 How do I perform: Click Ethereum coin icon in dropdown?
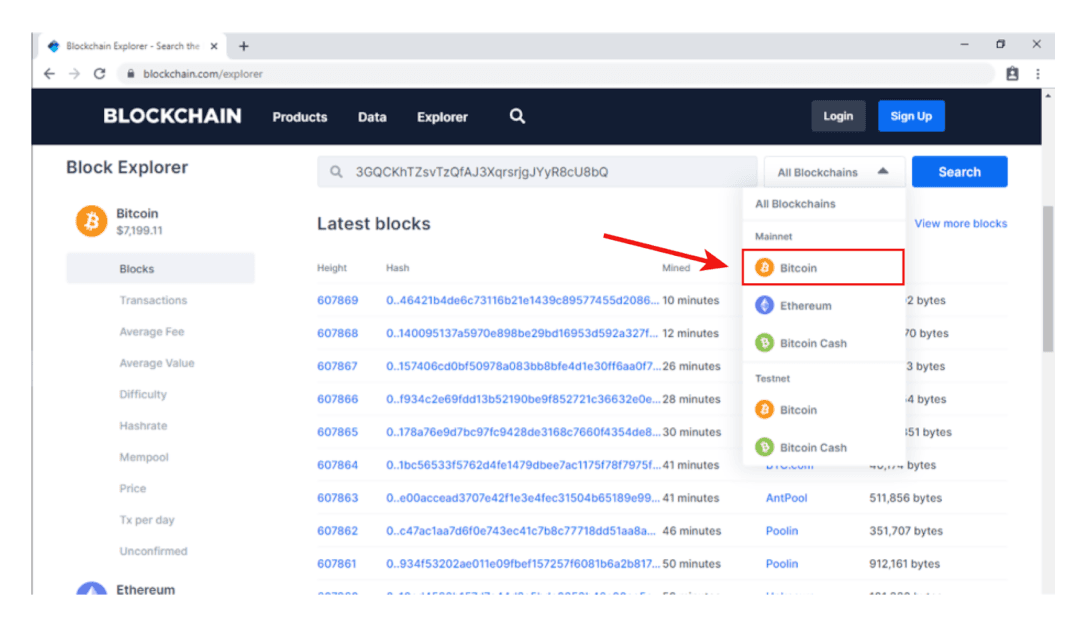coord(764,305)
